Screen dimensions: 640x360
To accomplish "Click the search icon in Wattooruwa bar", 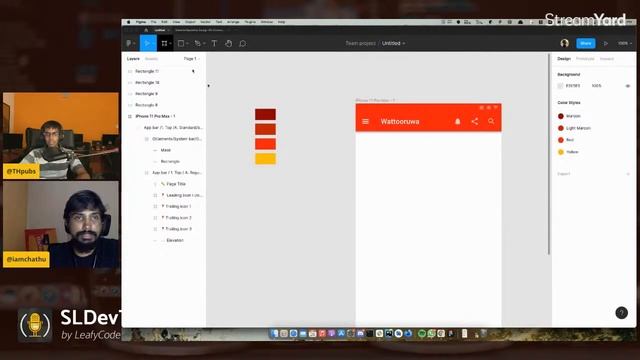I will click(x=491, y=121).
